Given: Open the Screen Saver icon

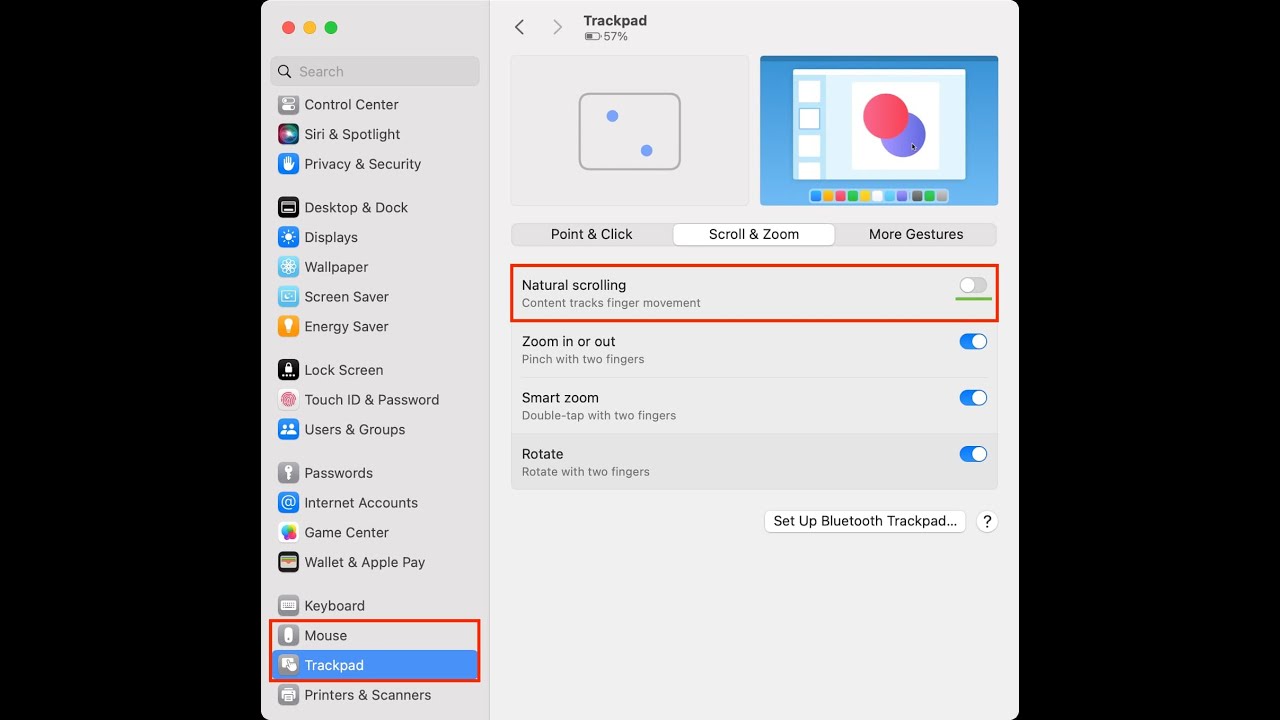Looking at the screenshot, I should click(289, 297).
